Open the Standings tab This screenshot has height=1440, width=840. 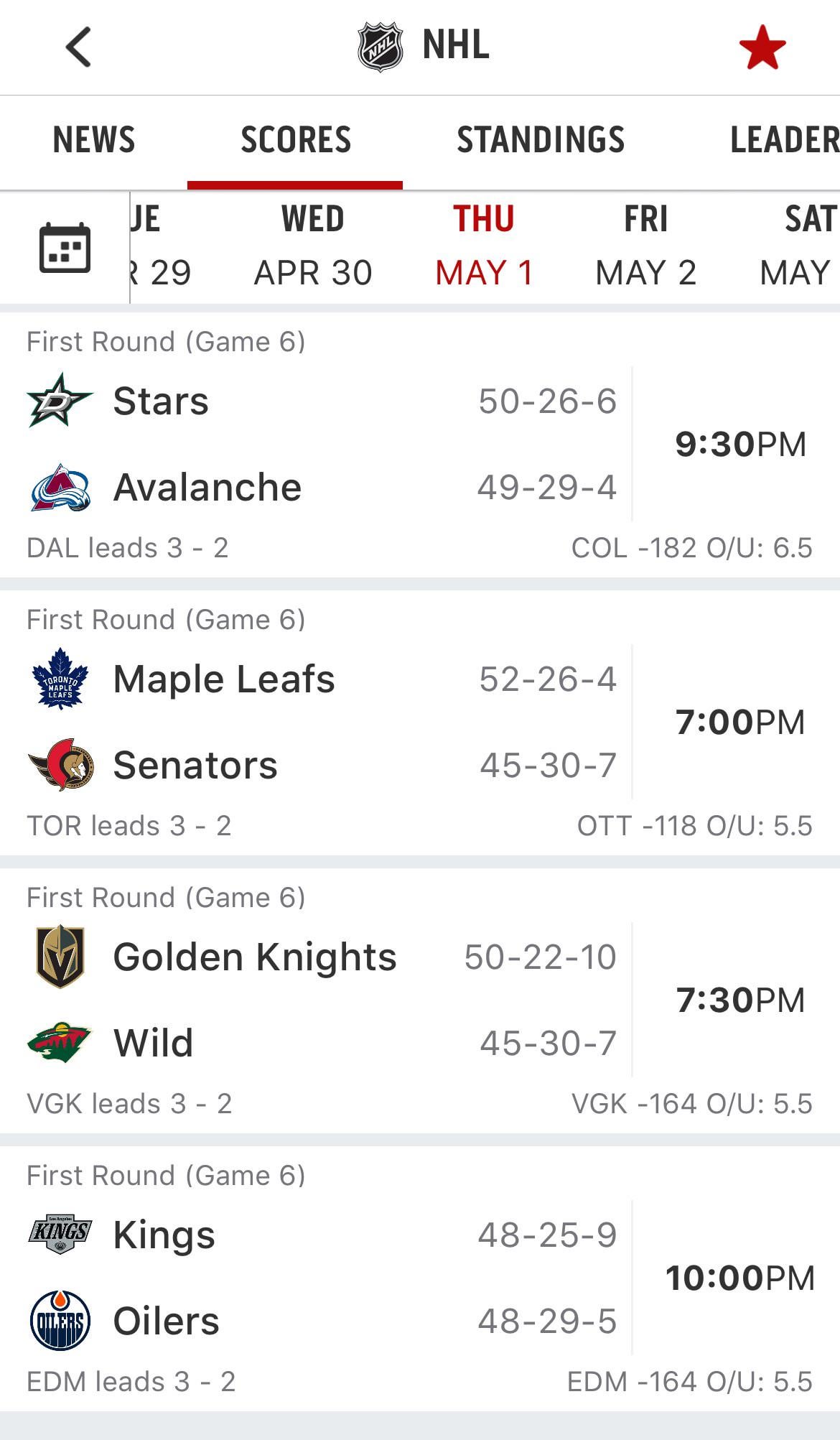[x=541, y=139]
